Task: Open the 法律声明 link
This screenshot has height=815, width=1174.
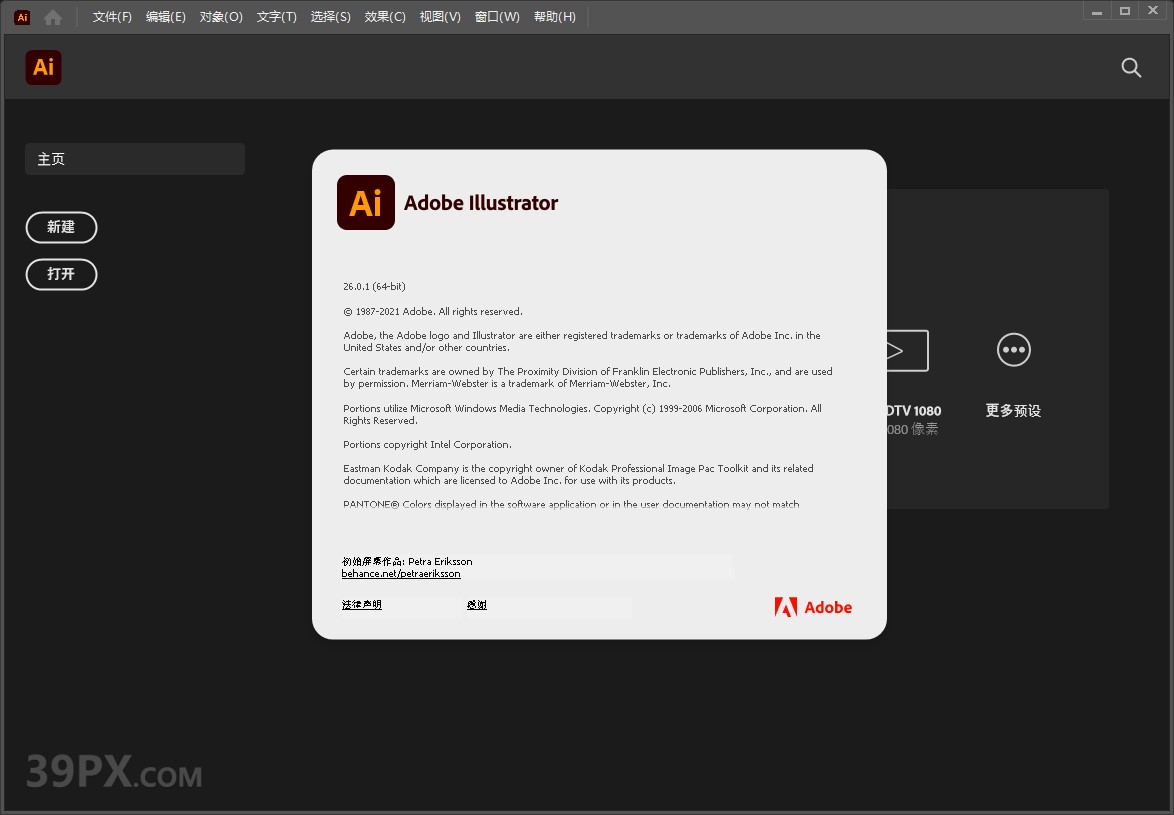Action: (x=362, y=605)
